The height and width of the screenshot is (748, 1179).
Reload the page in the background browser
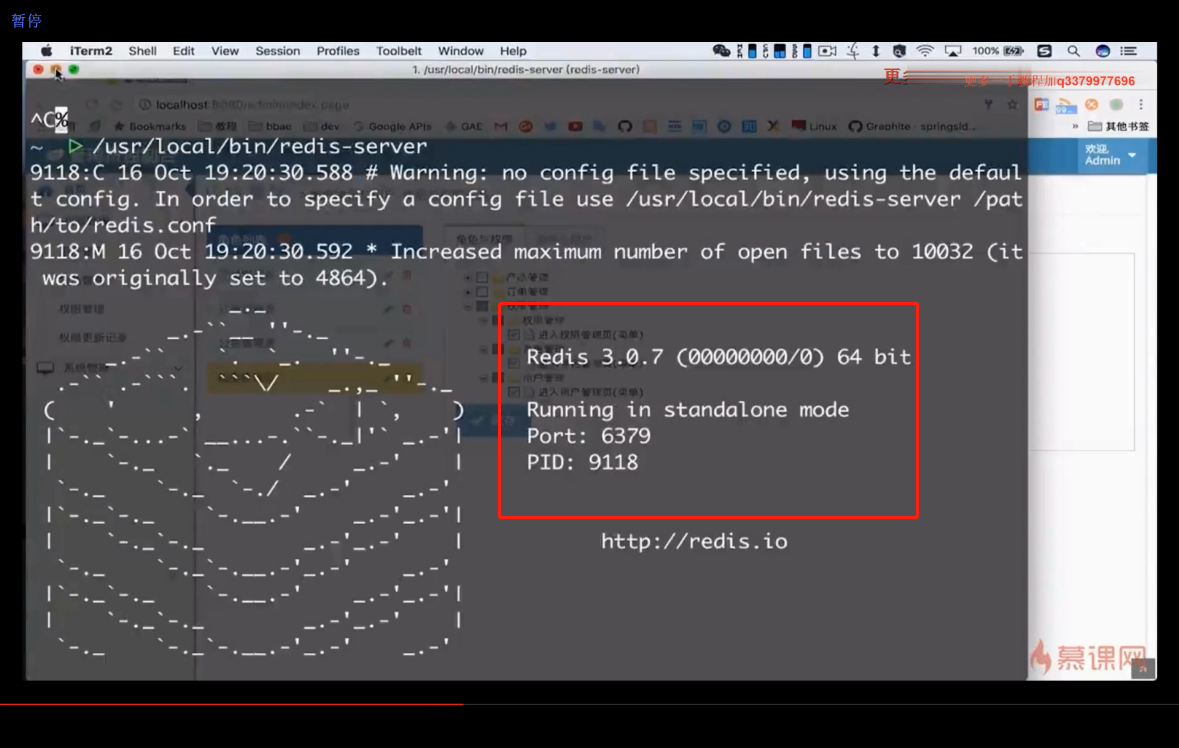point(117,104)
